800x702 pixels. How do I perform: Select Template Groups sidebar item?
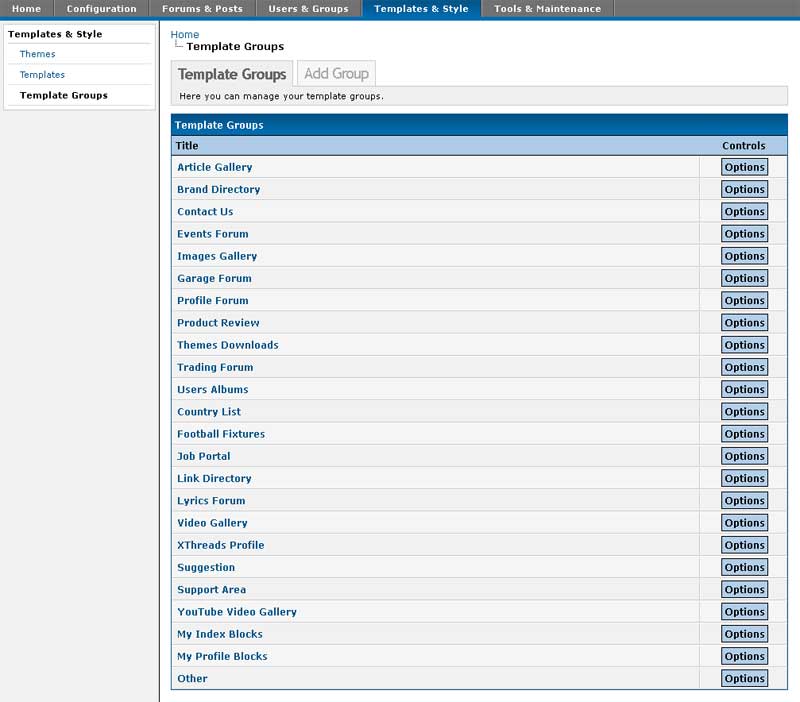(x=64, y=96)
